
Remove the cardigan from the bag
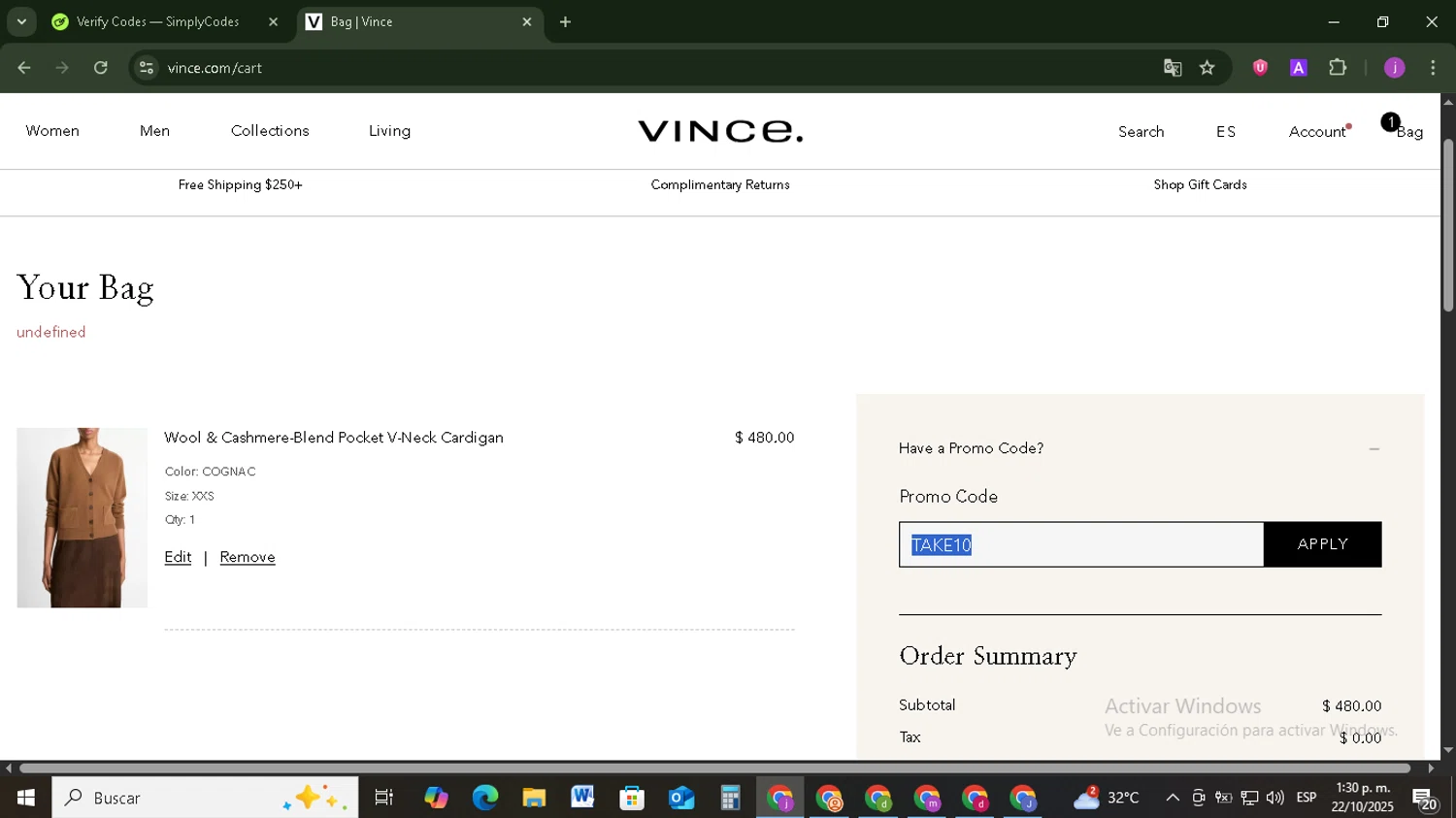[x=248, y=557]
